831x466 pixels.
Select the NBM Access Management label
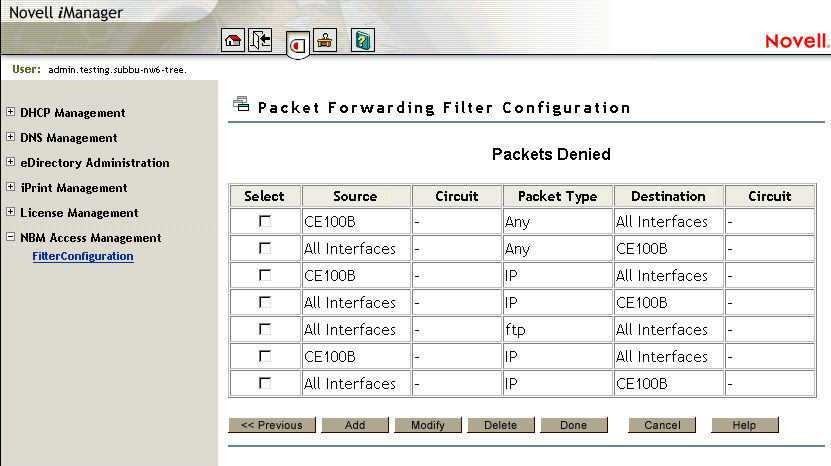point(91,238)
